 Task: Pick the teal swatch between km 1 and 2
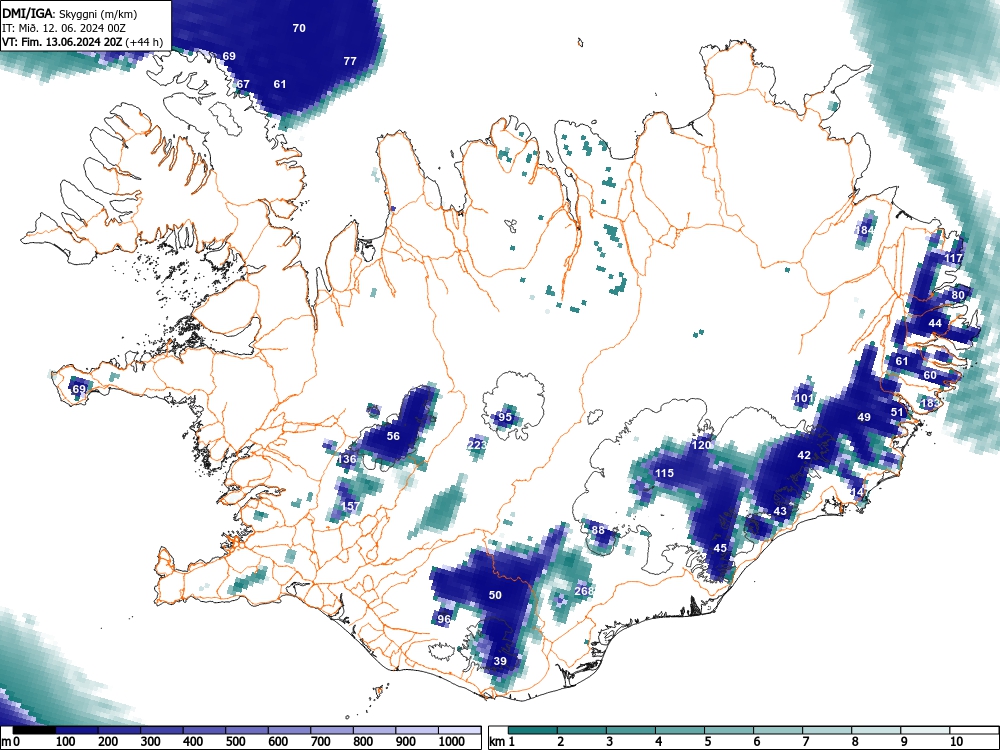click(533, 730)
